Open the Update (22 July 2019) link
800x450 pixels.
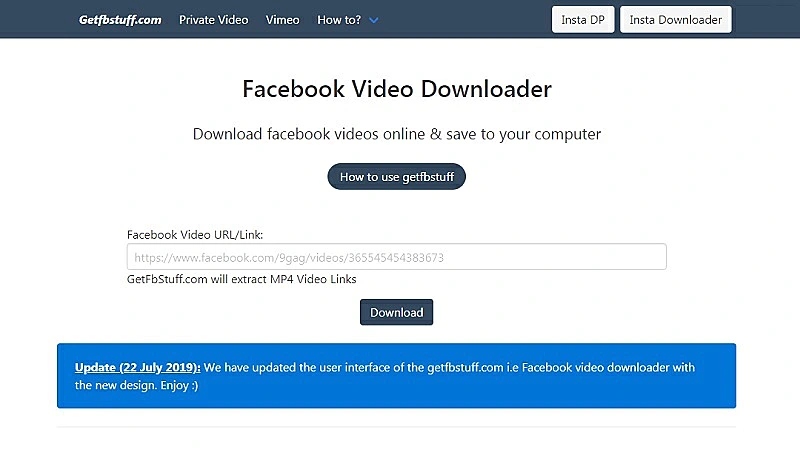pos(138,367)
